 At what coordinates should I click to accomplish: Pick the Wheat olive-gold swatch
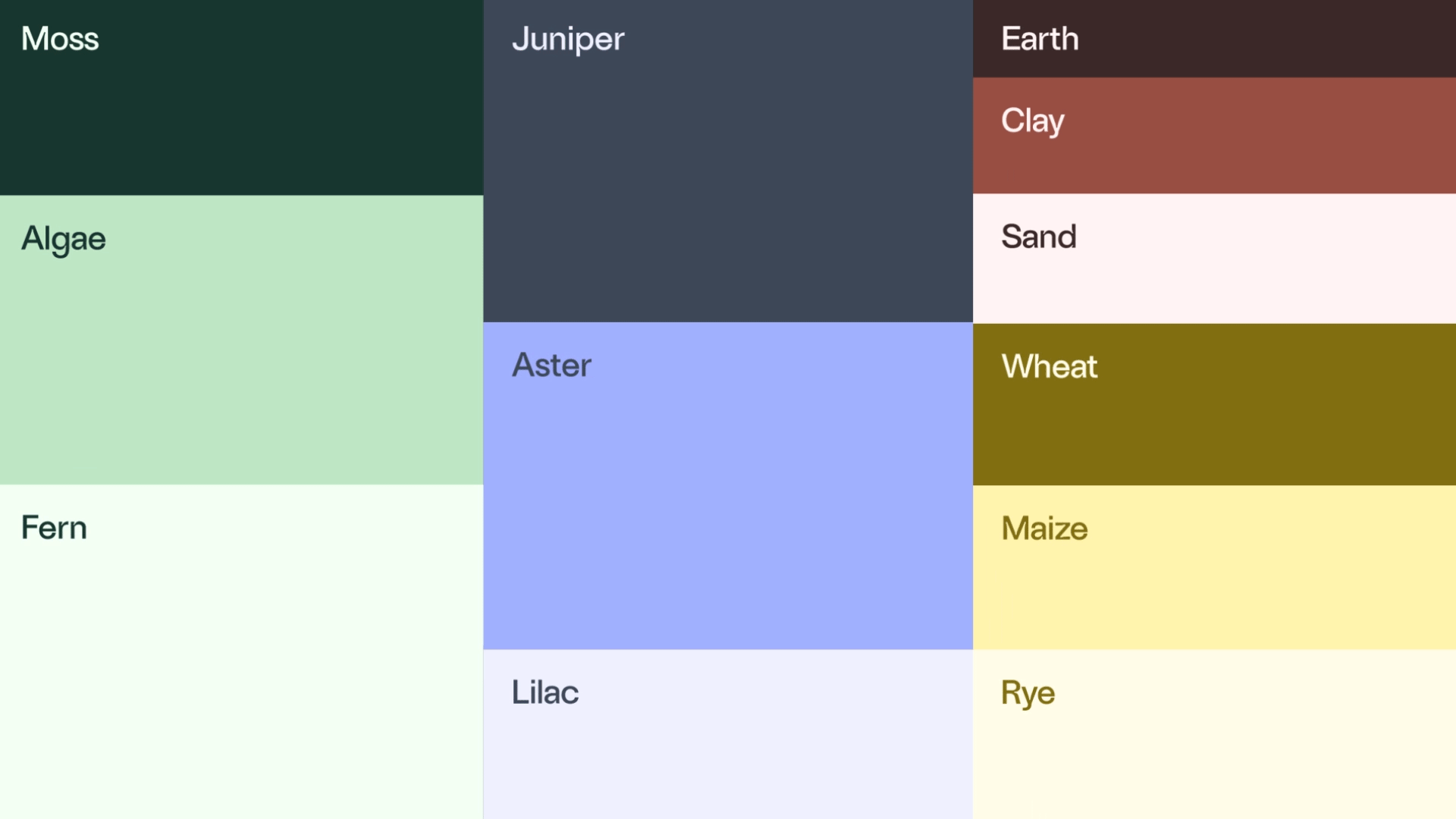pos(1214,404)
